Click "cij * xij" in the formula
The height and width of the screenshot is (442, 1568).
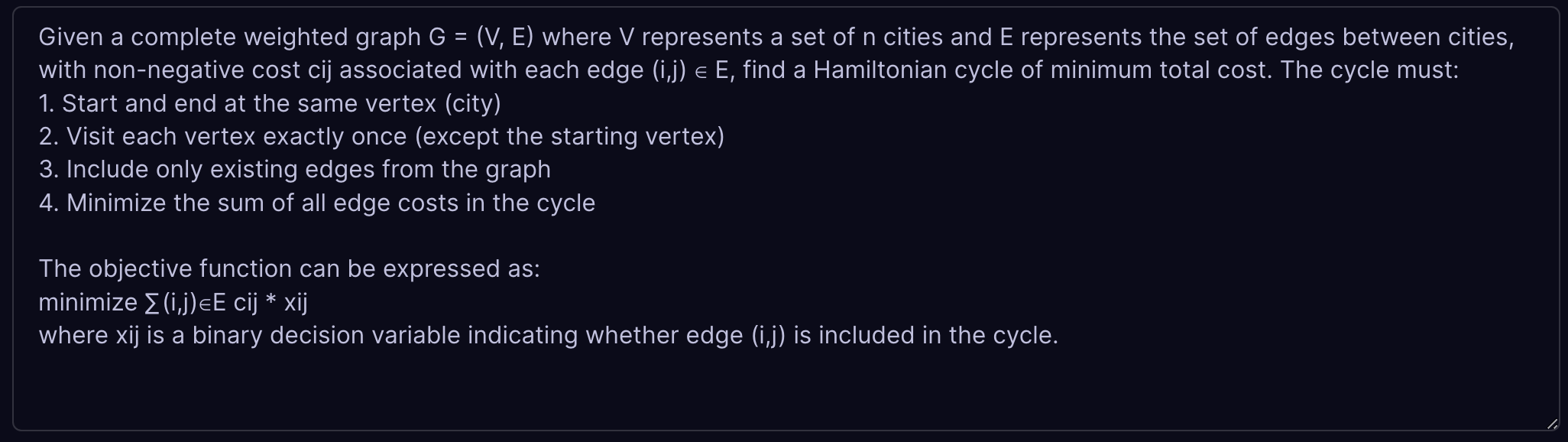271,303
